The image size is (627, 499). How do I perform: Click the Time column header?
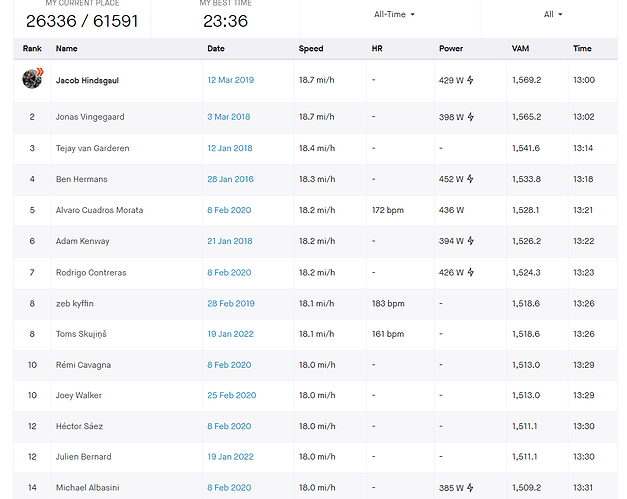(582, 48)
